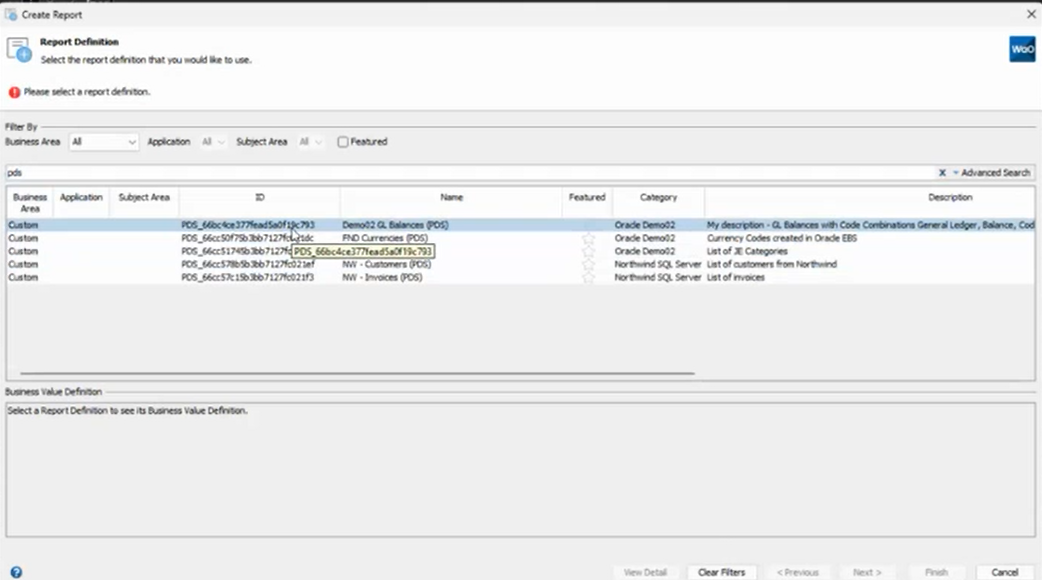Toggle featured star for NW - Invoices row
The image size is (1042, 580).
(x=588, y=277)
